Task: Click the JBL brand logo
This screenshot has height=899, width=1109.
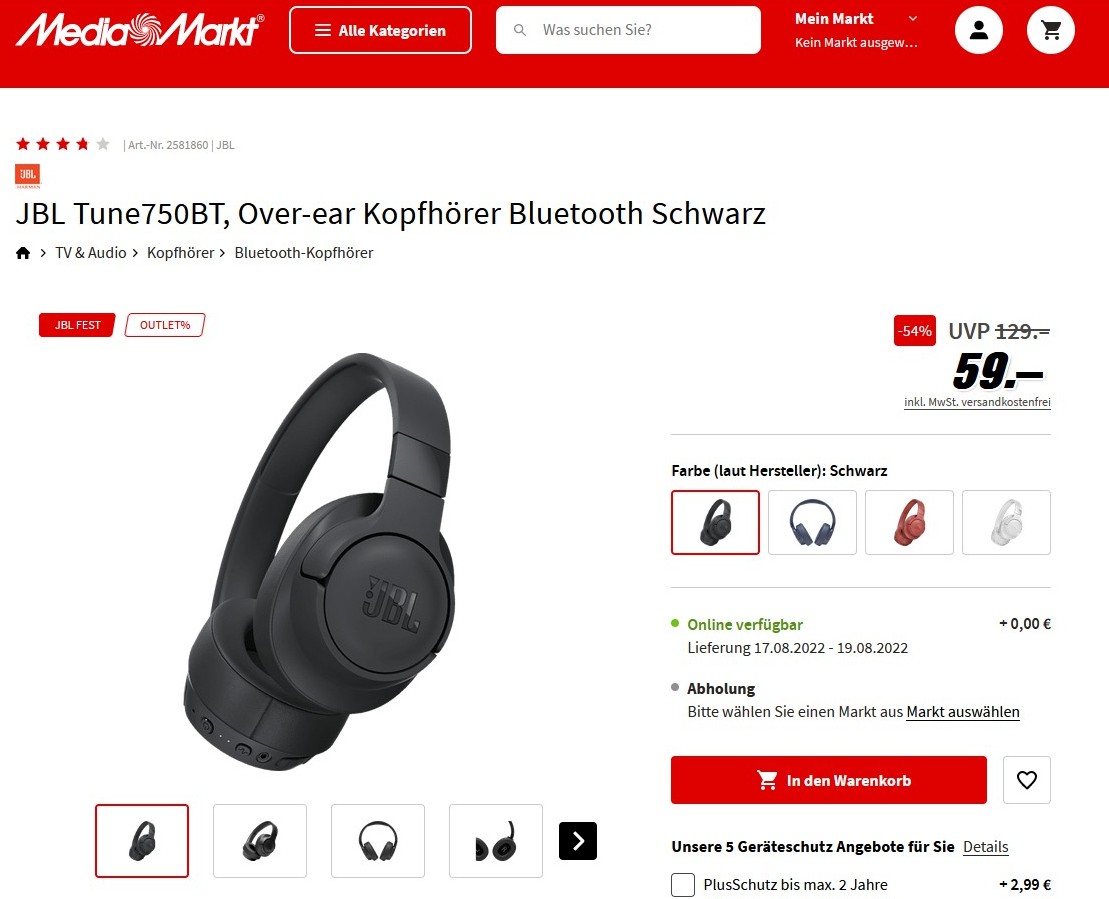Action: (x=28, y=176)
